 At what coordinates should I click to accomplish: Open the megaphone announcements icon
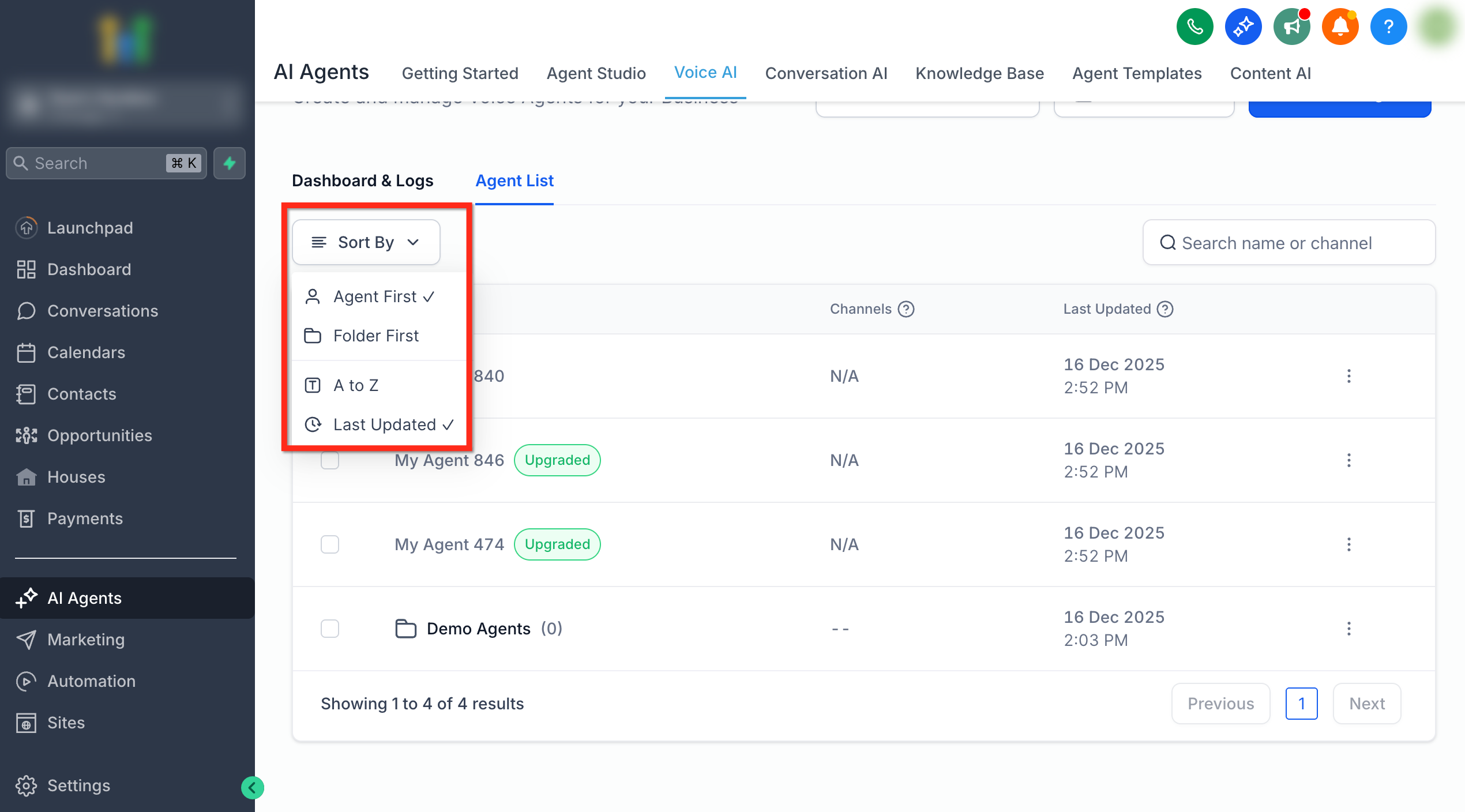1291,27
